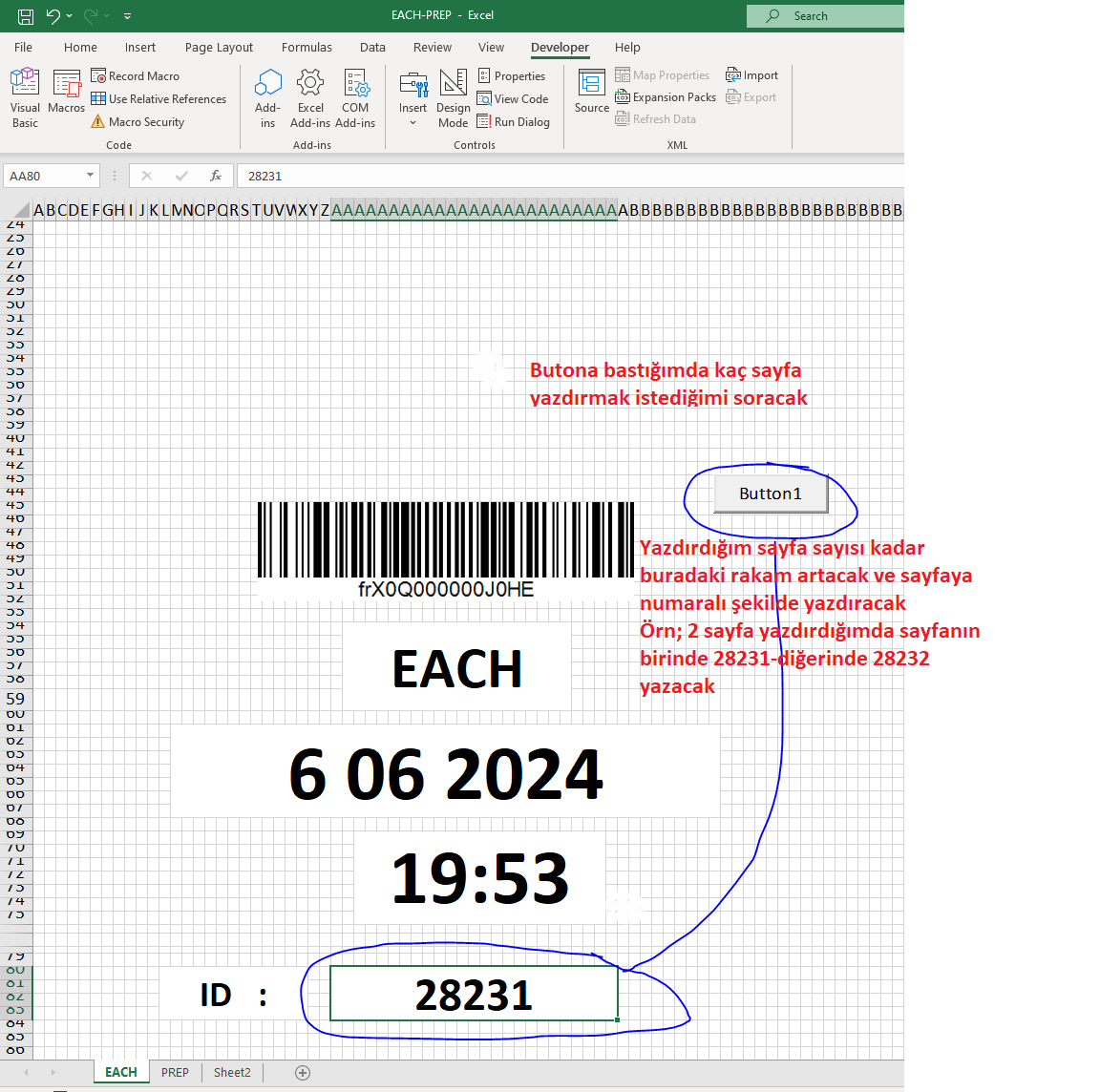Select the ID cell containing 28231
Screen dimensions: 1100x1092
pyautogui.click(x=474, y=993)
